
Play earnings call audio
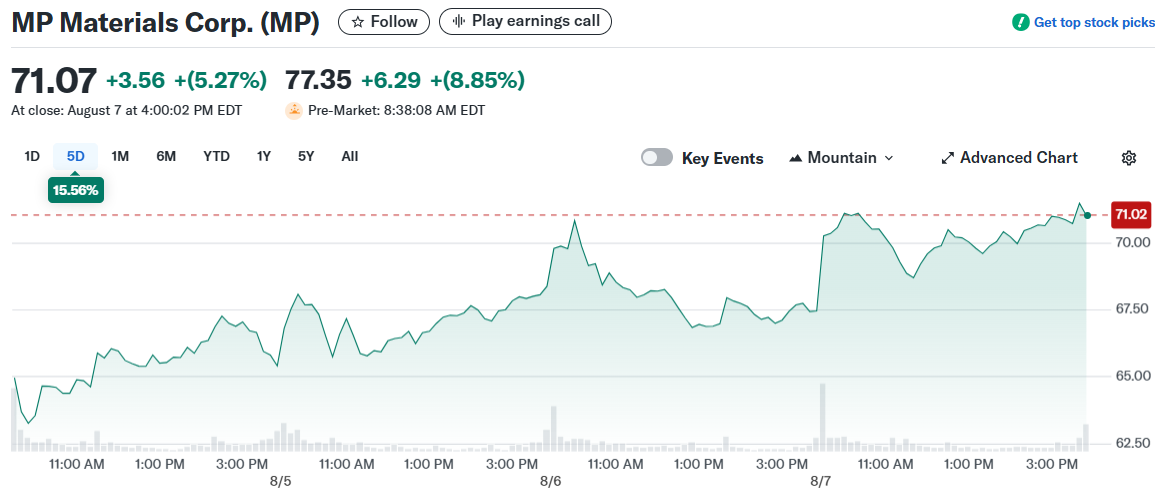525,21
